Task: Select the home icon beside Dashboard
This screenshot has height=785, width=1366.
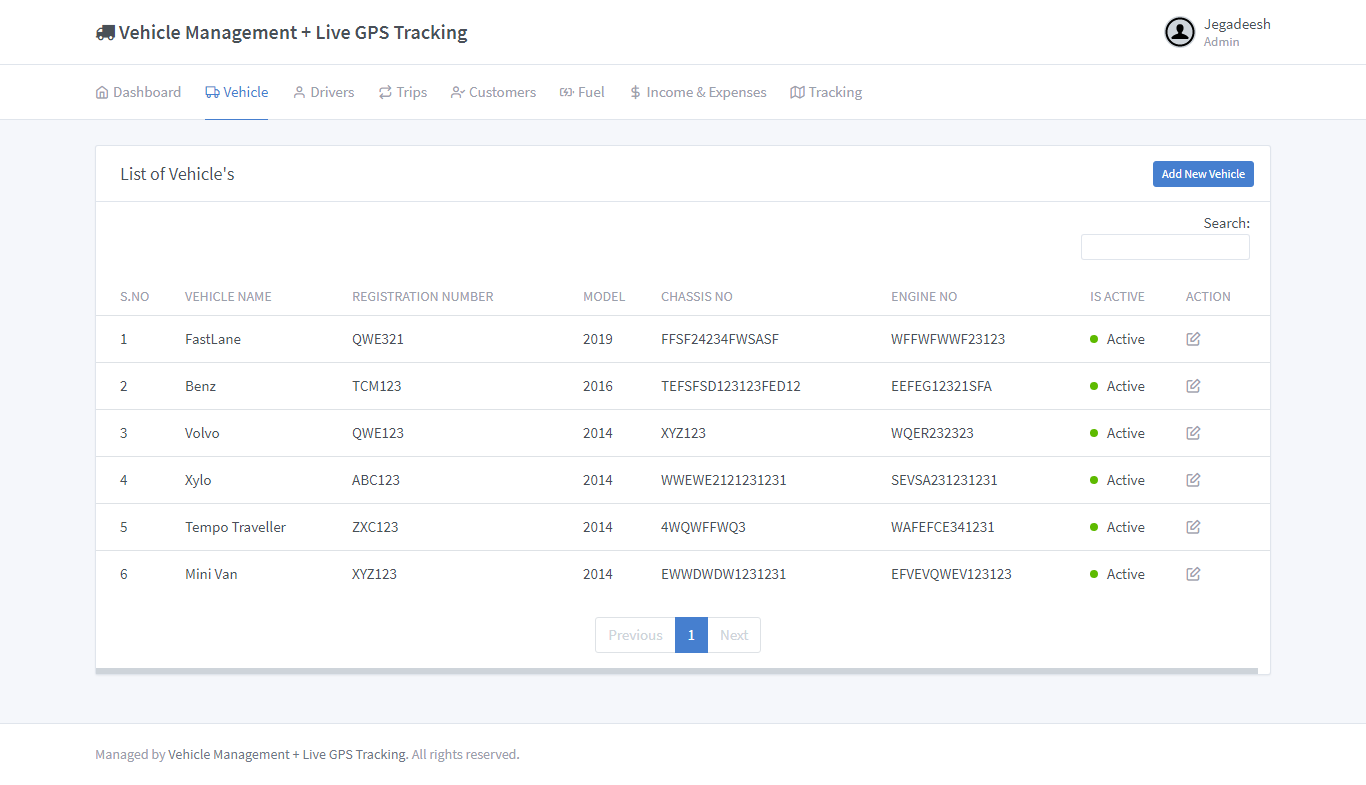Action: tap(101, 91)
